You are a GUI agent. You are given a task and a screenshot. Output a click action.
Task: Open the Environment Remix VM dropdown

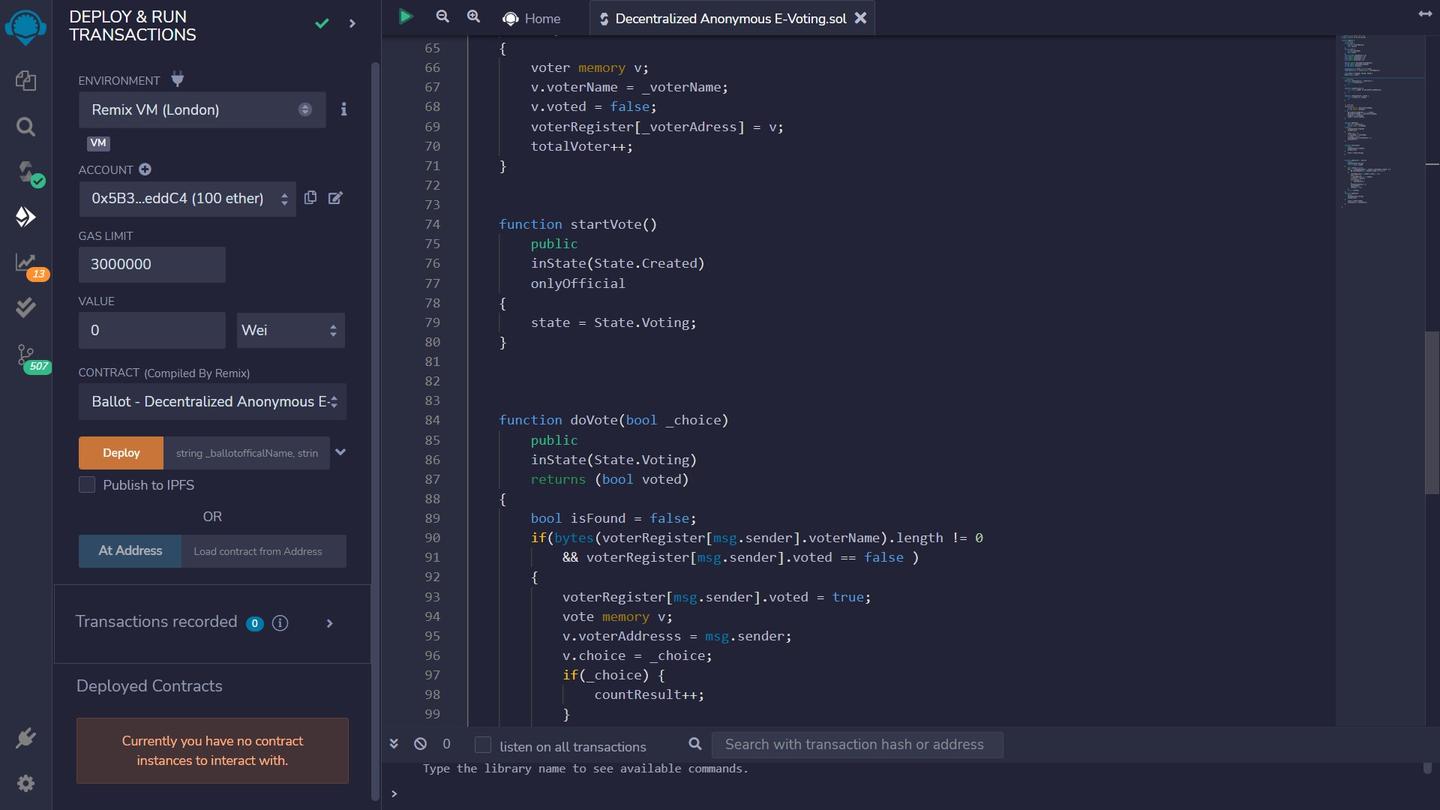(x=202, y=110)
